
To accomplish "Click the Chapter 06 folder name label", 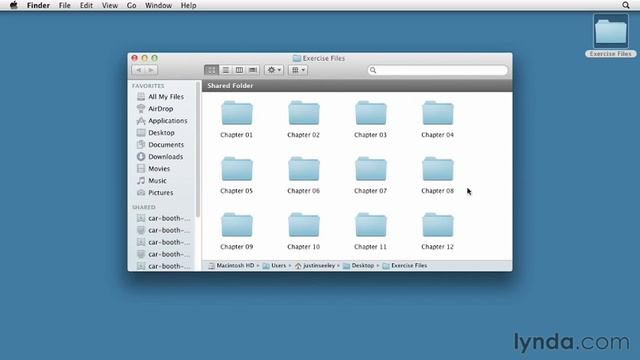I will tap(304, 191).
